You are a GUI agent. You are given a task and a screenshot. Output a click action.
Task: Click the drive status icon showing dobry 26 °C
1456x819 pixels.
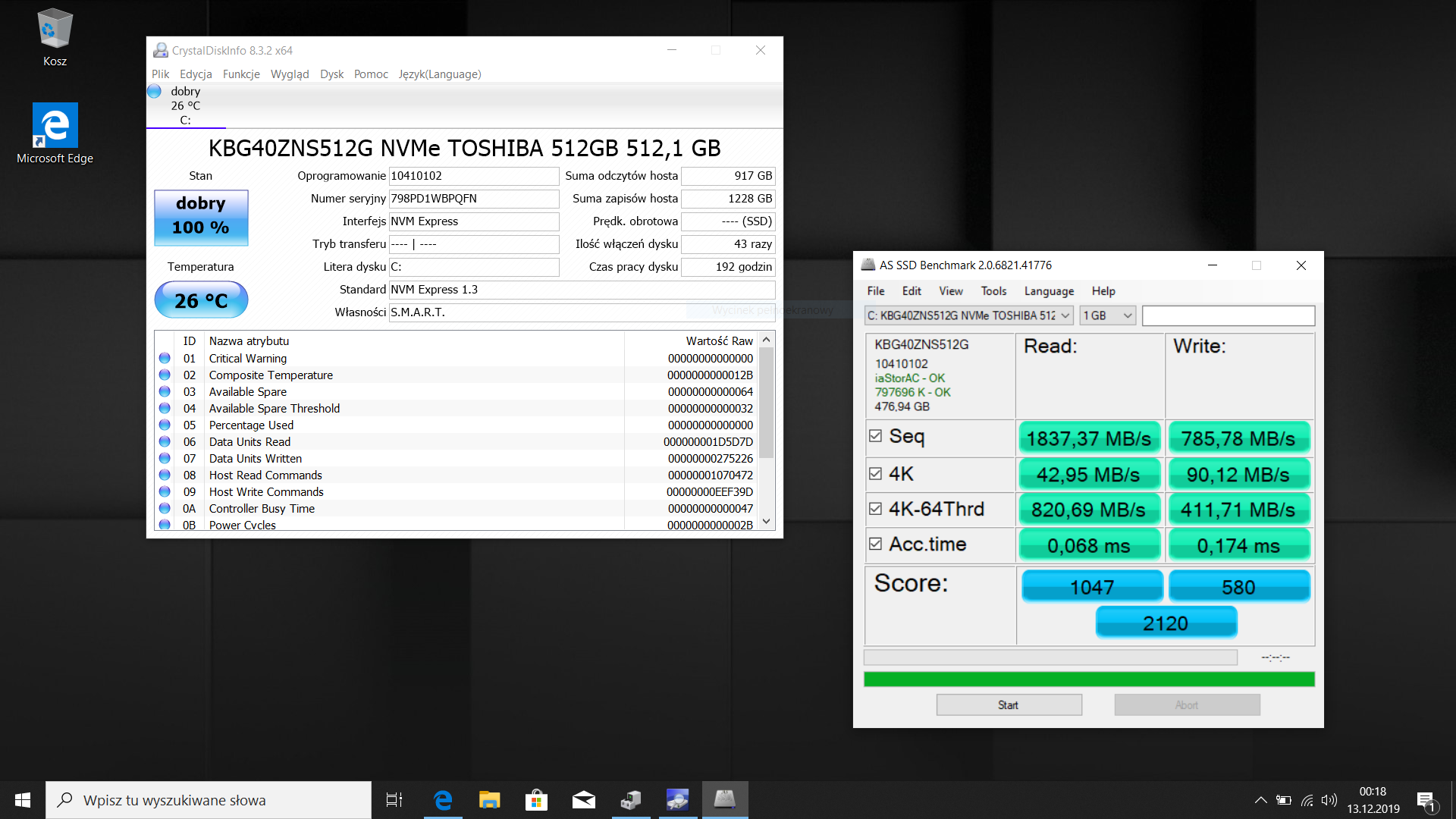point(154,91)
